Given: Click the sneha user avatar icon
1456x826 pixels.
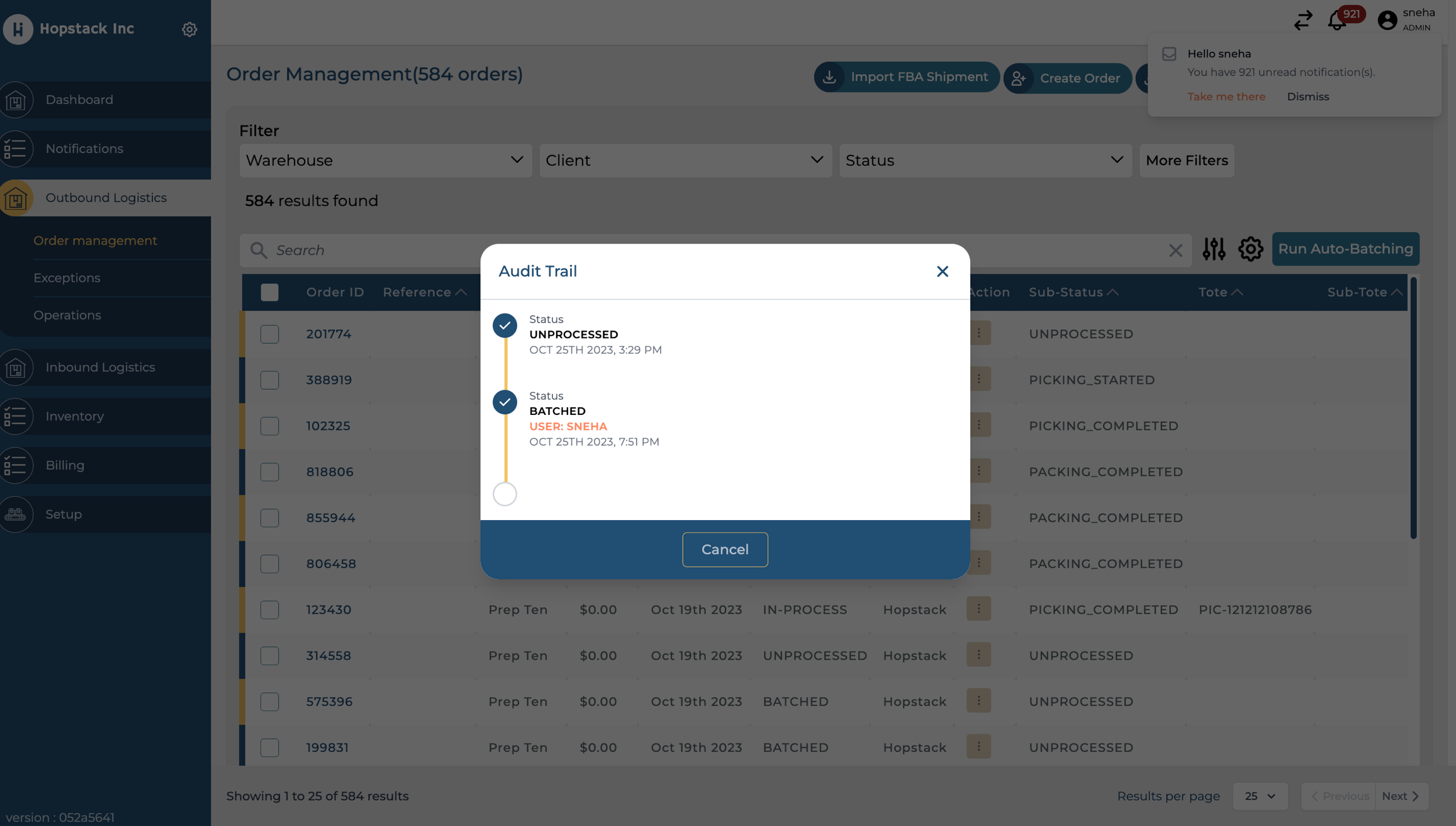Looking at the screenshot, I should (1387, 20).
